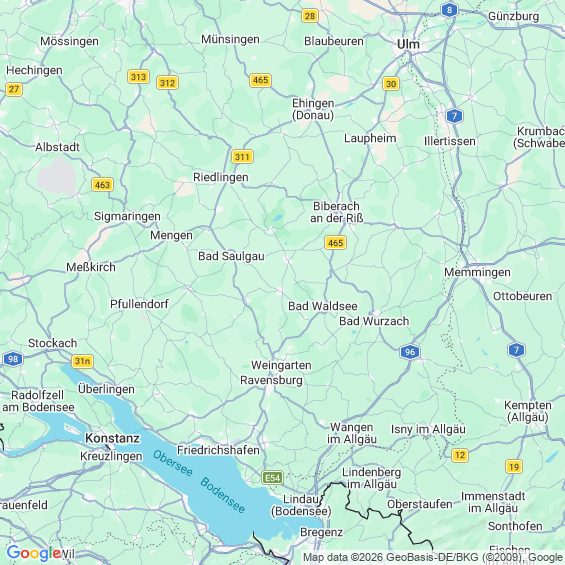565x565 pixels.
Task: Select the Ulm city label
Action: pos(408,44)
